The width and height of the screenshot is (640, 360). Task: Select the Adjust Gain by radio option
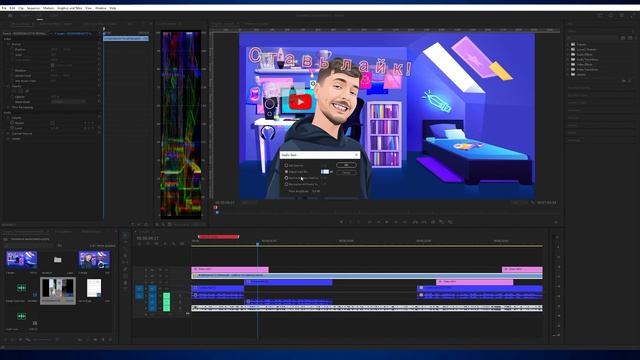coord(286,171)
